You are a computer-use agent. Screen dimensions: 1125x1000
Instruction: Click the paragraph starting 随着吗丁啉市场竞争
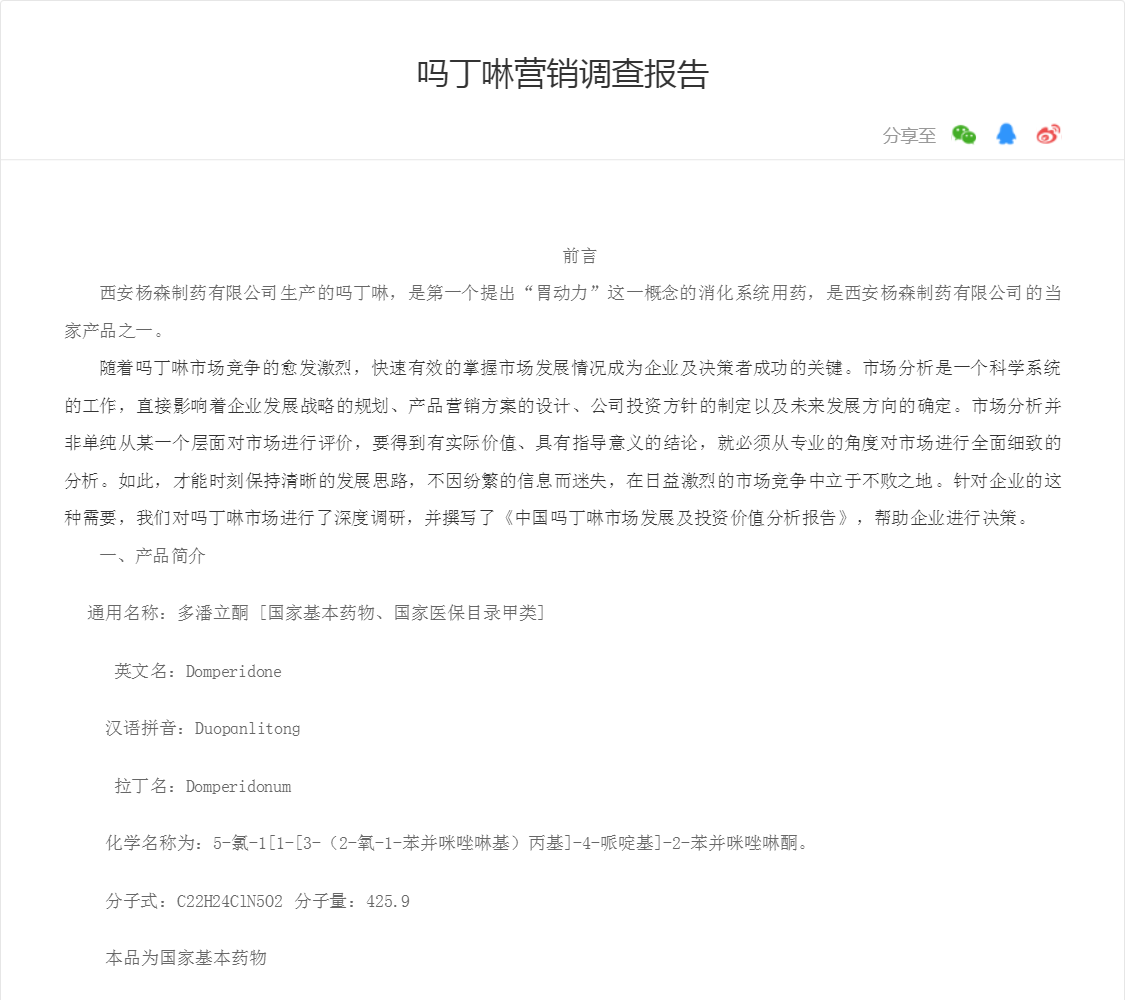(x=562, y=443)
